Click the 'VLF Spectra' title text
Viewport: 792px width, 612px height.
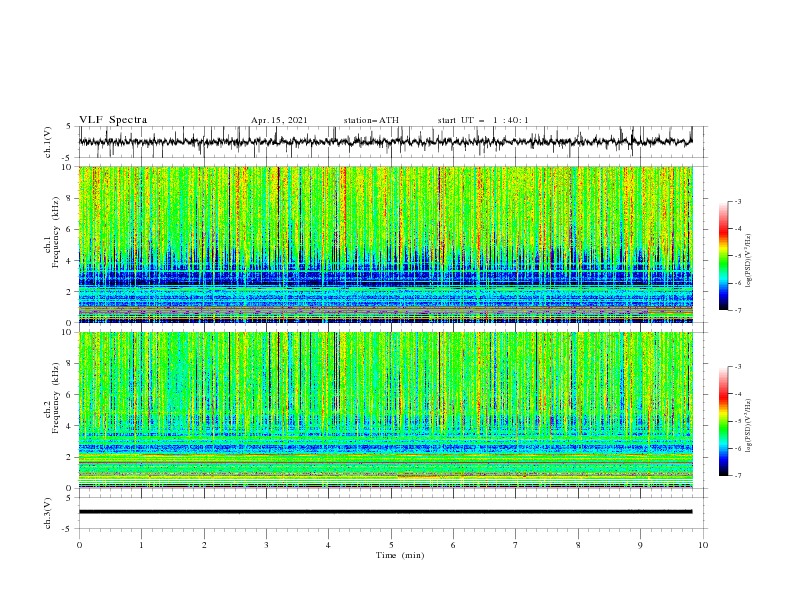113,120
